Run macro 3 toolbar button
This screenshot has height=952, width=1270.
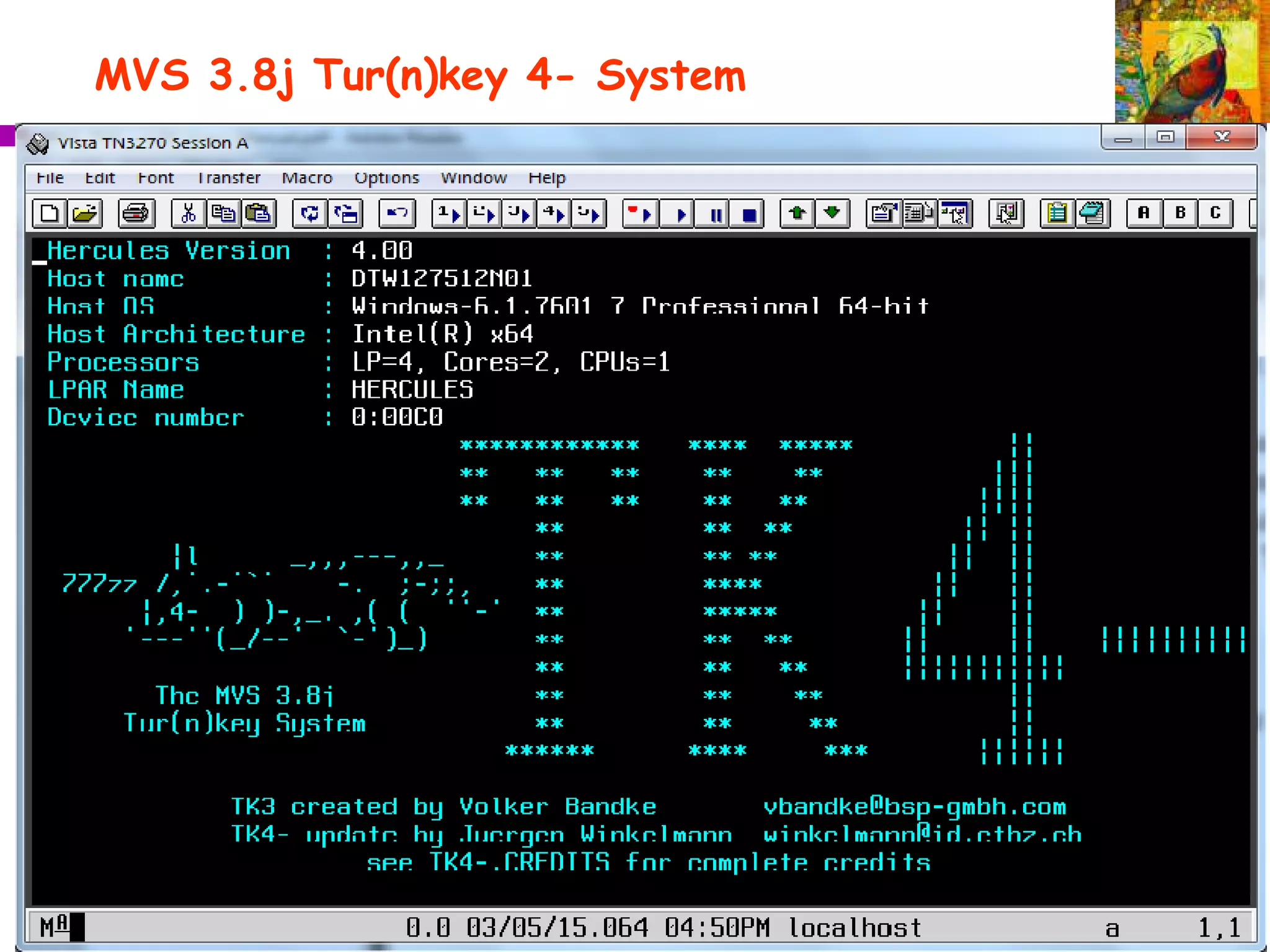pyautogui.click(x=519, y=214)
